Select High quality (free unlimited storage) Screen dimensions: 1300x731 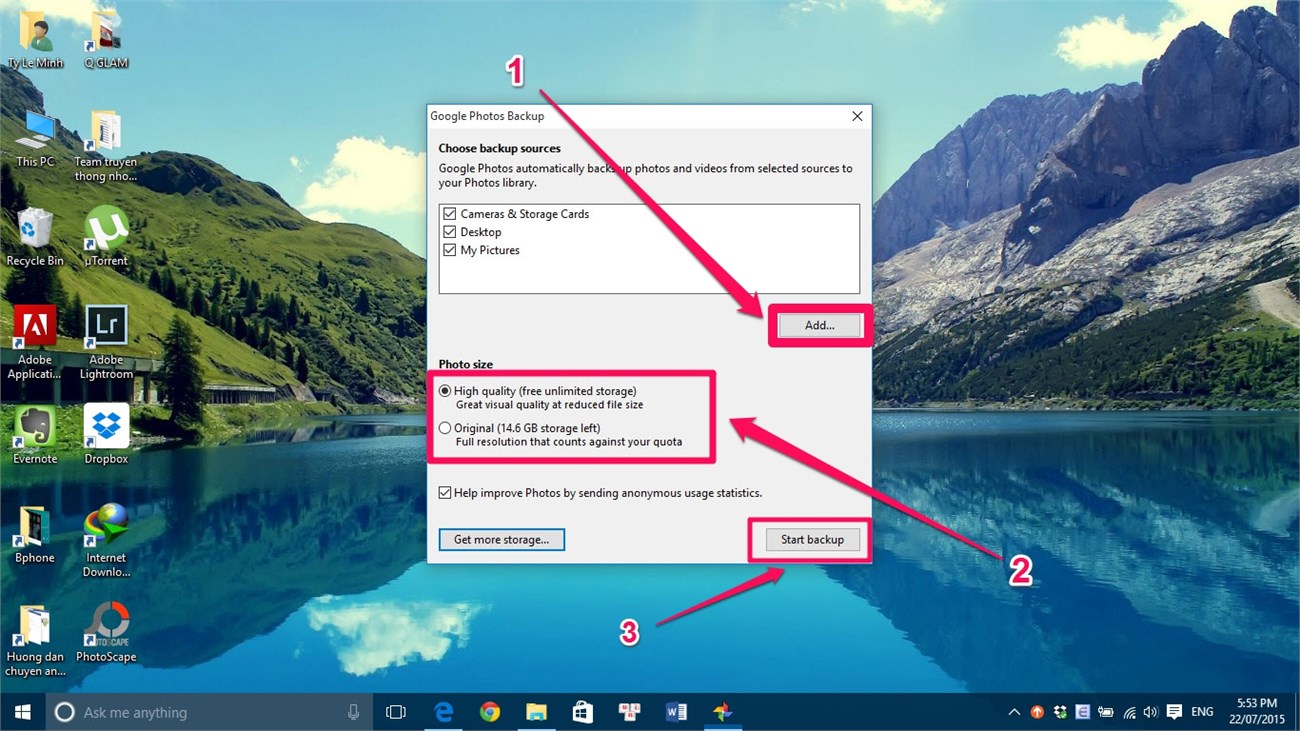[x=445, y=391]
